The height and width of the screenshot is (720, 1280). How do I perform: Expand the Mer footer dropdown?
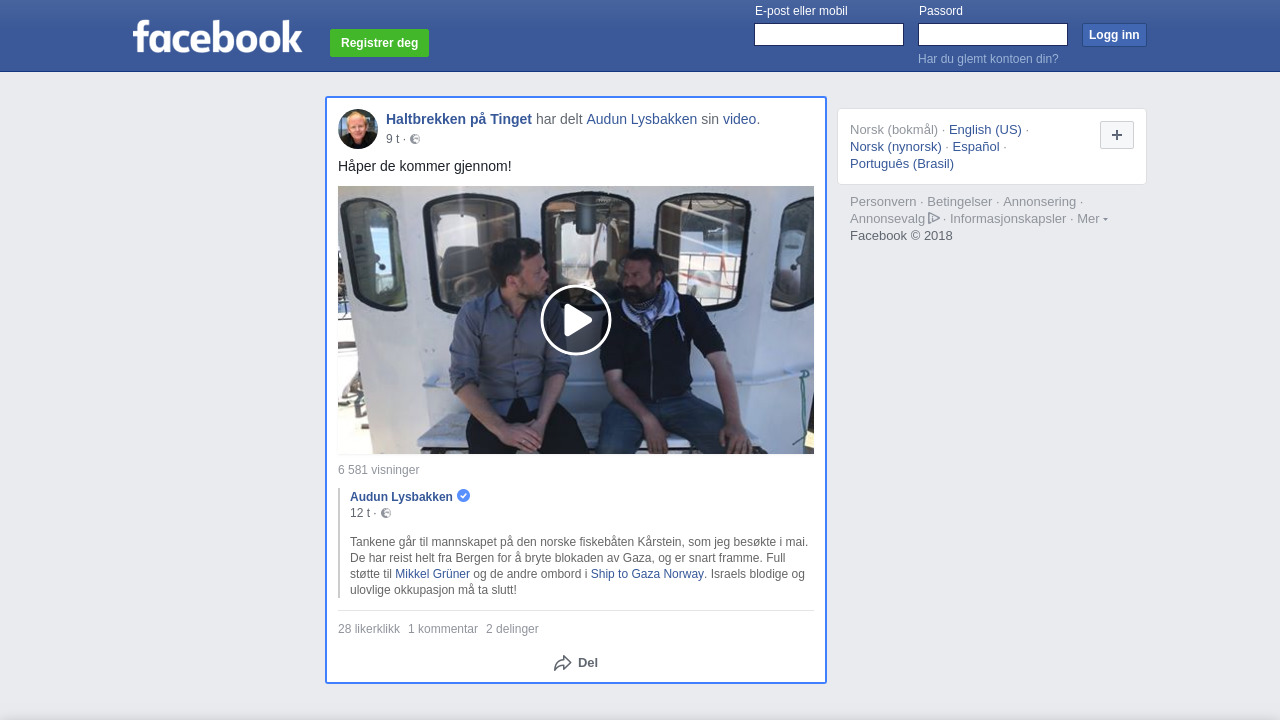click(x=1092, y=219)
